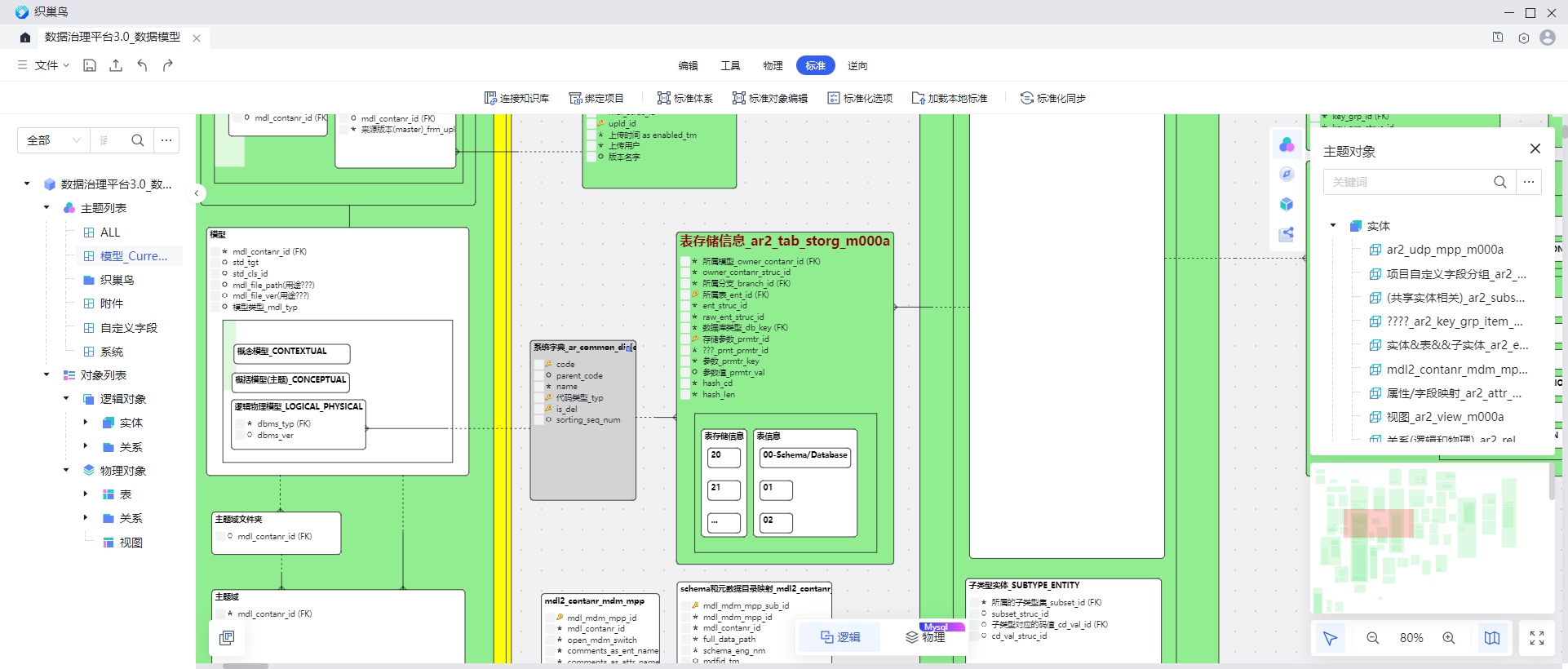Open the 工具 menu tab
Screen dimensions: 1568x669
[730, 66]
